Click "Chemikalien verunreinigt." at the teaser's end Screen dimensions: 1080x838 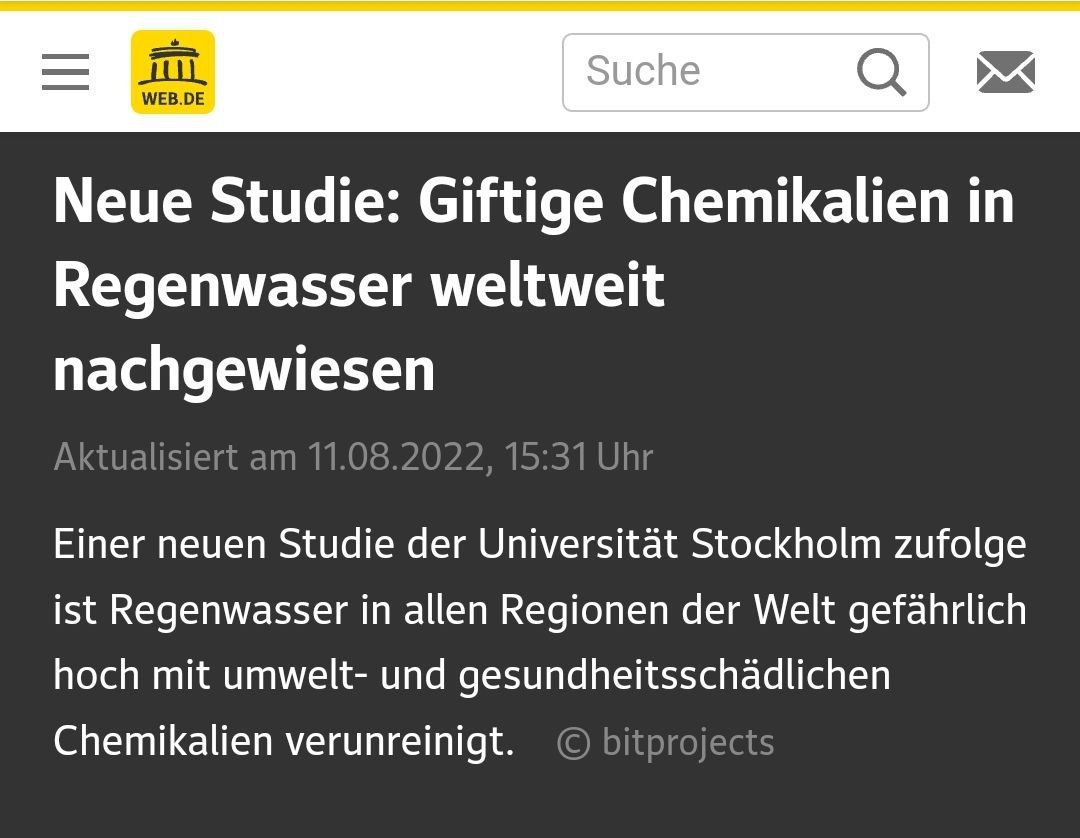(x=283, y=741)
